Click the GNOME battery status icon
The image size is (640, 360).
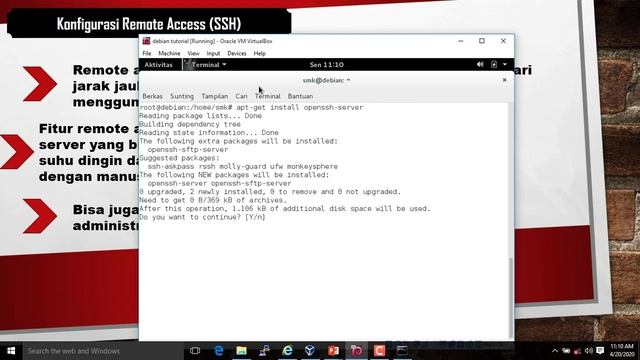494,64
